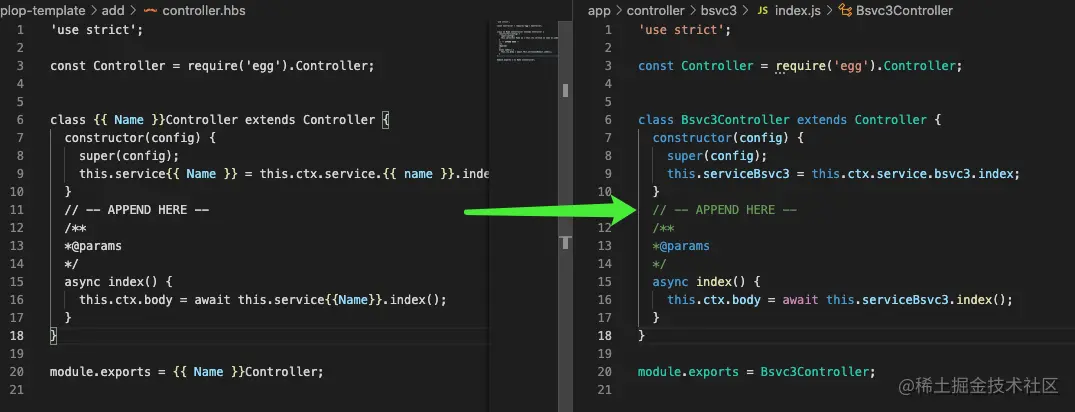The height and width of the screenshot is (412, 1075).
Task: Open the controller folder breadcrumb in right editor
Action: (655, 11)
